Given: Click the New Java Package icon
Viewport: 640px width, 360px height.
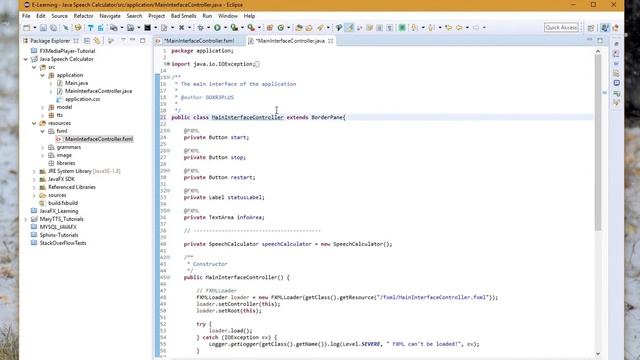Looking at the screenshot, I should (x=270, y=28).
